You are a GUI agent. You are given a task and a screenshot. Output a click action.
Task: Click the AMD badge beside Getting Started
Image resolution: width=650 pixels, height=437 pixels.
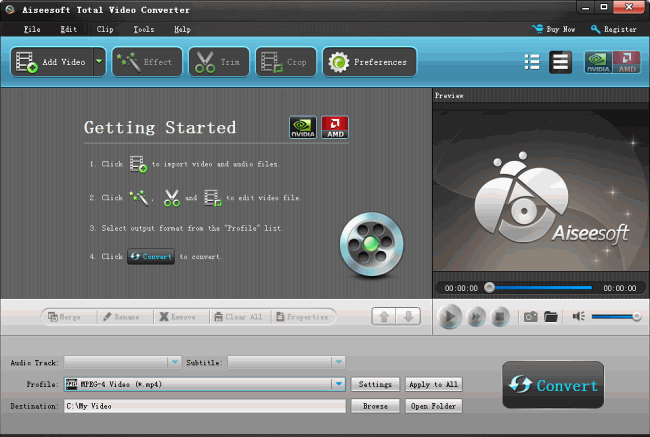335,127
